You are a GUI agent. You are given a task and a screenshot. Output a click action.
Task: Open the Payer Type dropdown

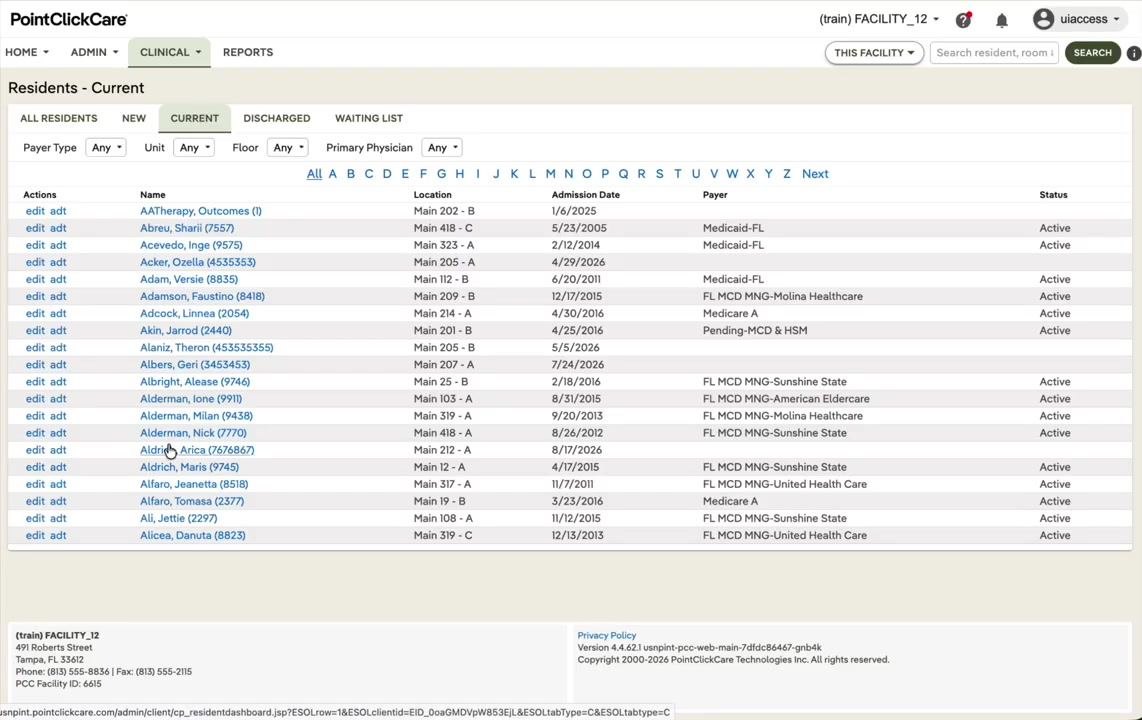pyautogui.click(x=106, y=148)
